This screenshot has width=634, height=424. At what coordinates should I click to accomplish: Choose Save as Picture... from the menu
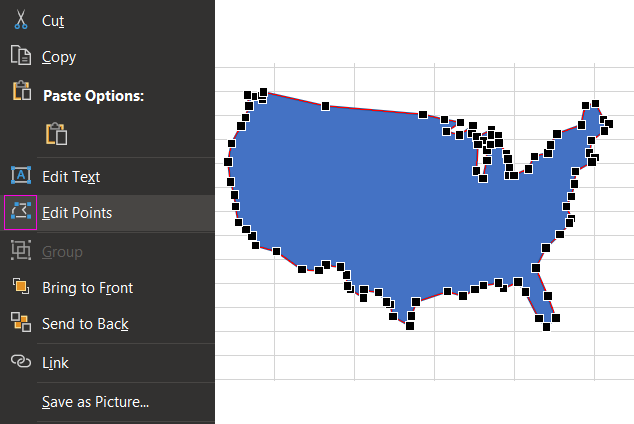[96, 402]
